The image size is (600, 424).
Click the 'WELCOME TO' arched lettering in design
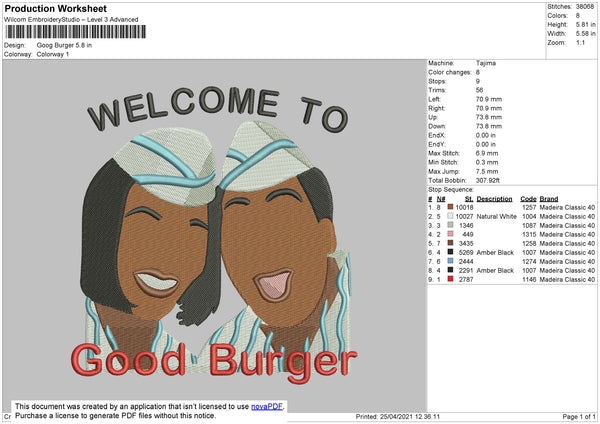click(x=218, y=108)
